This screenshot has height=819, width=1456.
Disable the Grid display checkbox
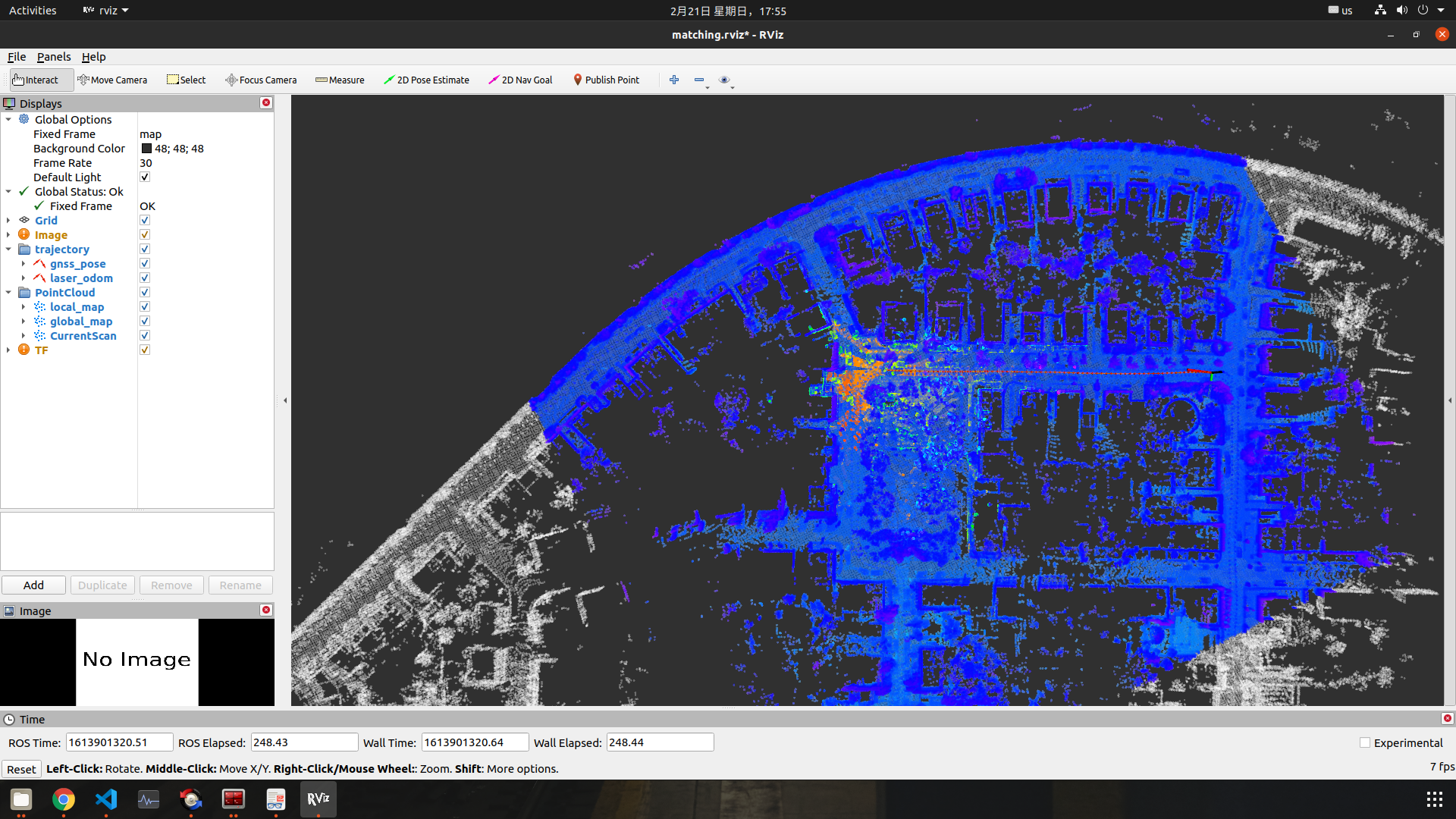tap(145, 220)
